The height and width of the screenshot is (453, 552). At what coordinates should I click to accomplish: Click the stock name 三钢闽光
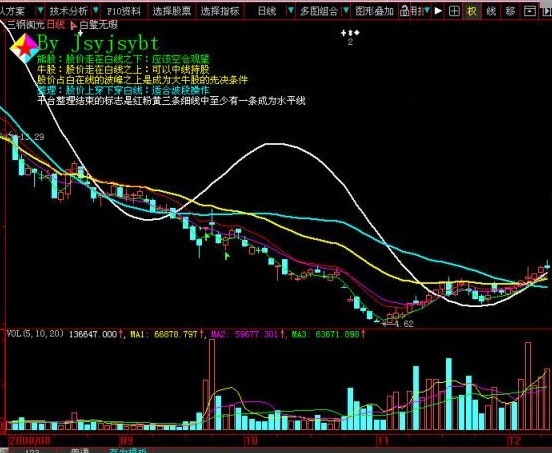25,25
